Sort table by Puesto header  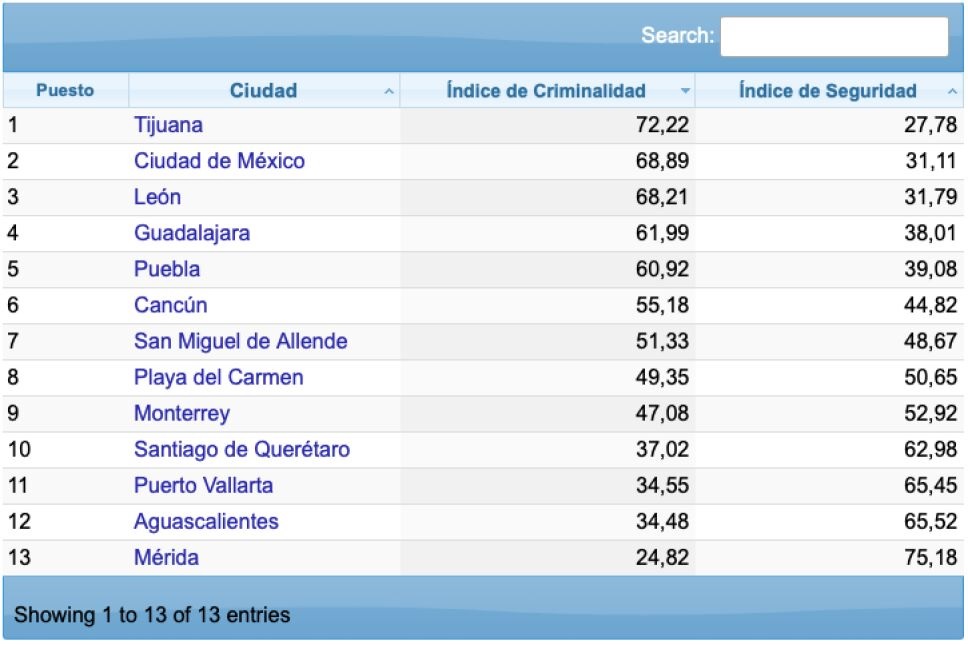(65, 90)
